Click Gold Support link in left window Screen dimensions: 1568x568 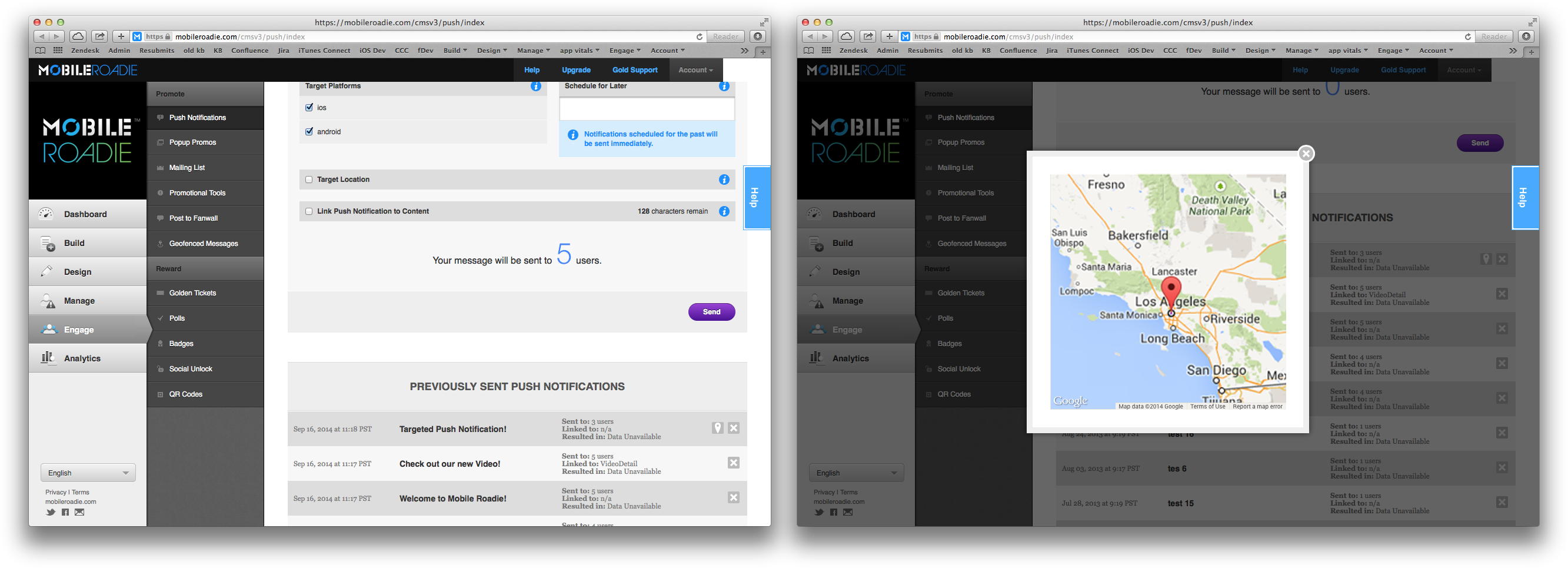click(634, 70)
